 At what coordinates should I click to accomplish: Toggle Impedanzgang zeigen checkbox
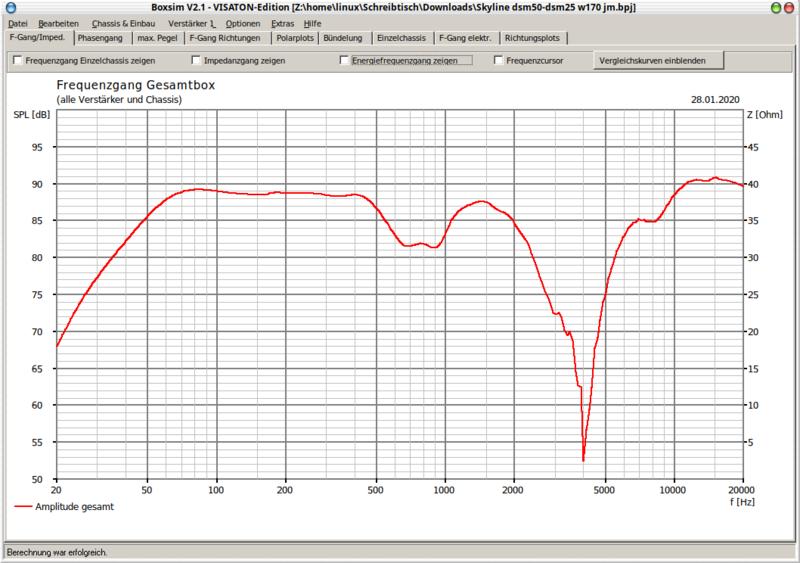(x=196, y=61)
